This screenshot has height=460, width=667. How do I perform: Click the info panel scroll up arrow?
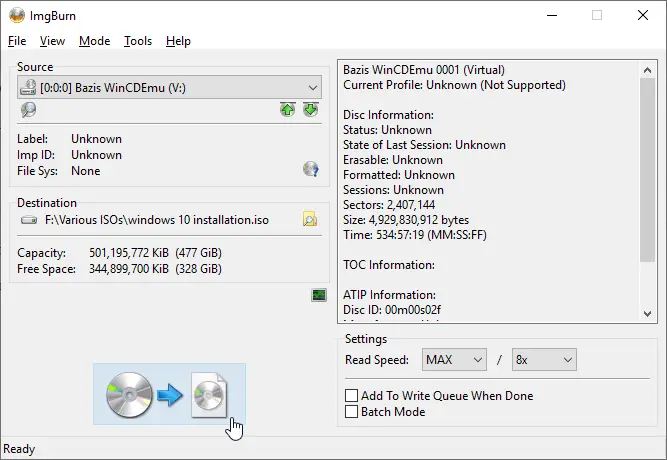[647, 70]
